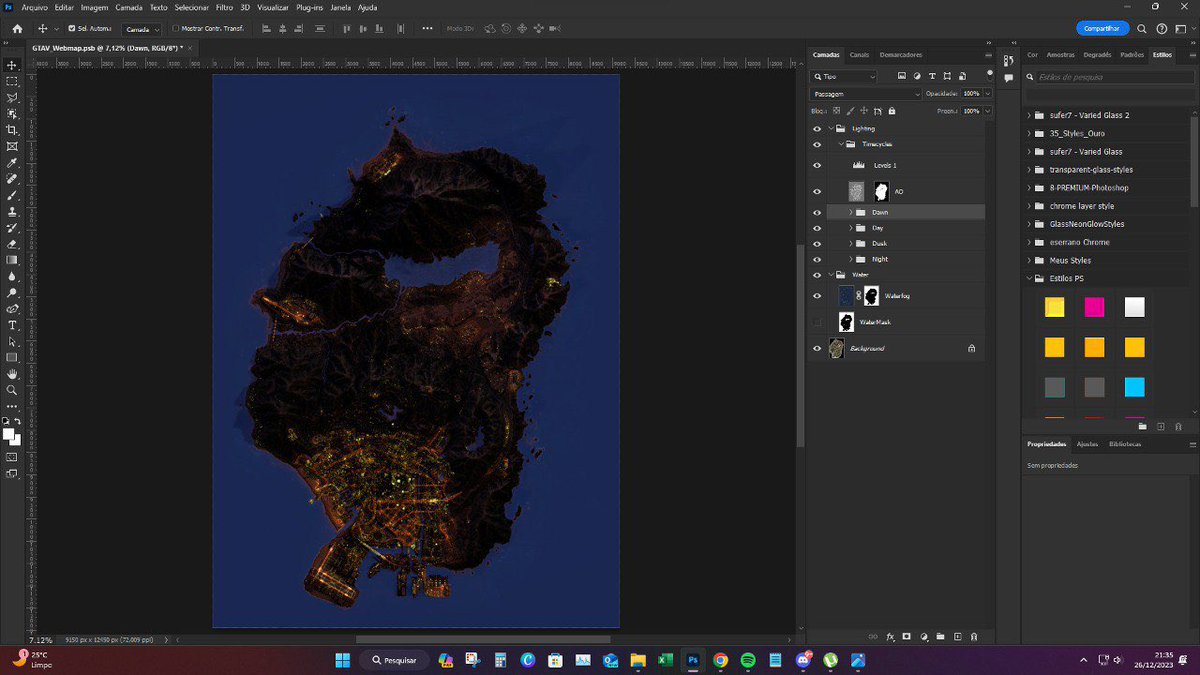1200x675 pixels.
Task: Show the WaterMask layer
Action: click(x=817, y=322)
